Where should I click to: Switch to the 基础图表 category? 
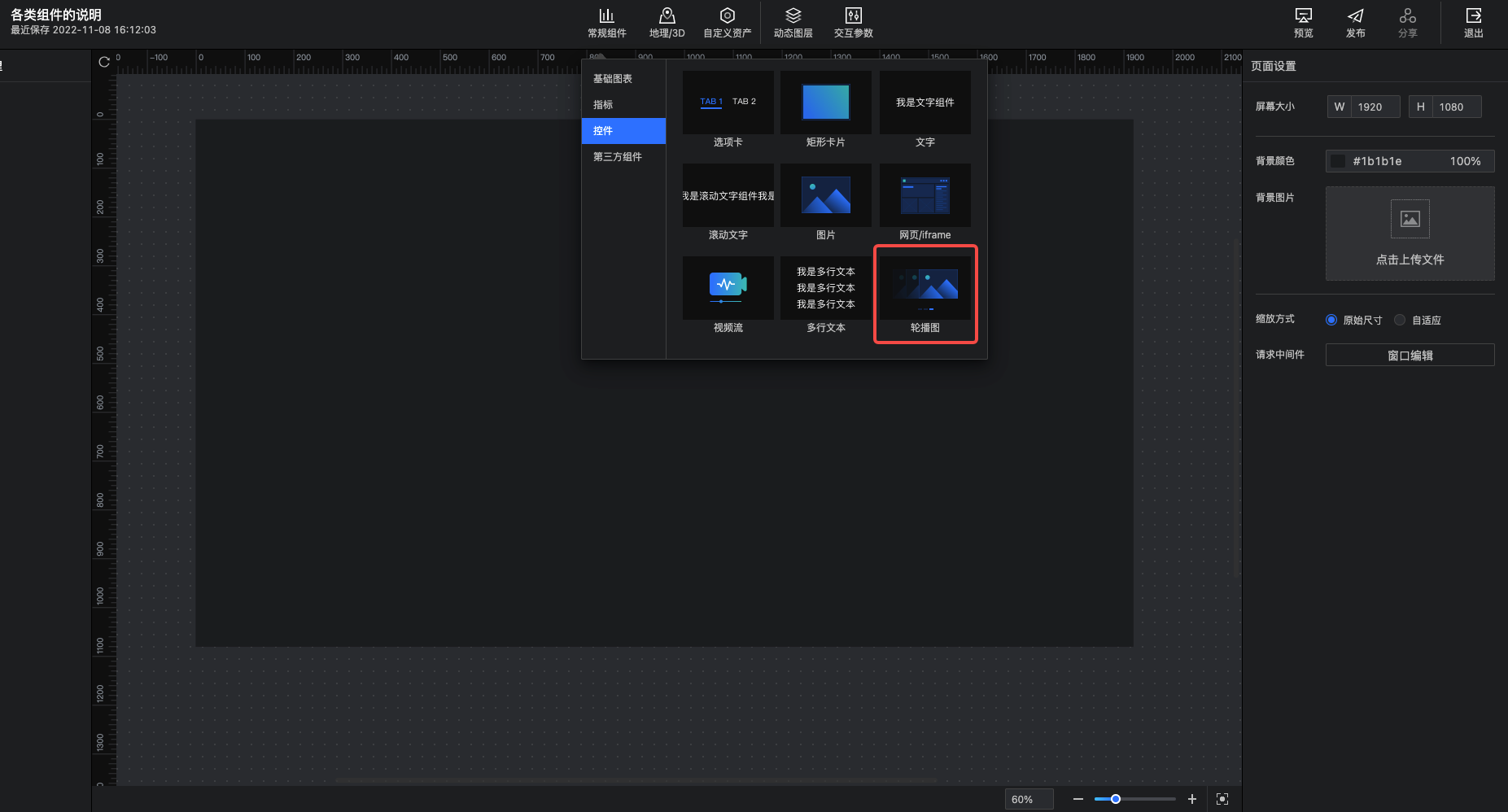point(613,79)
